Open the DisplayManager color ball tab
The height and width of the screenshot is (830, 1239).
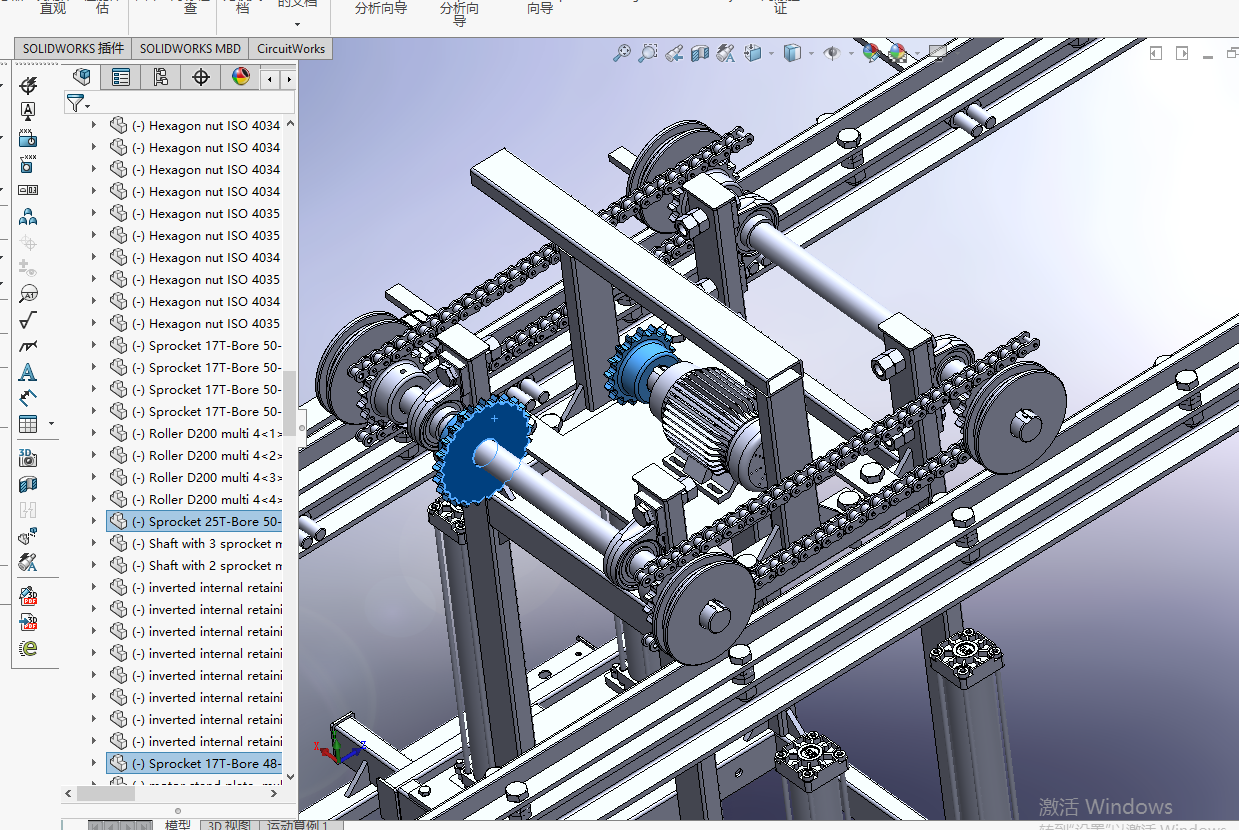240,77
